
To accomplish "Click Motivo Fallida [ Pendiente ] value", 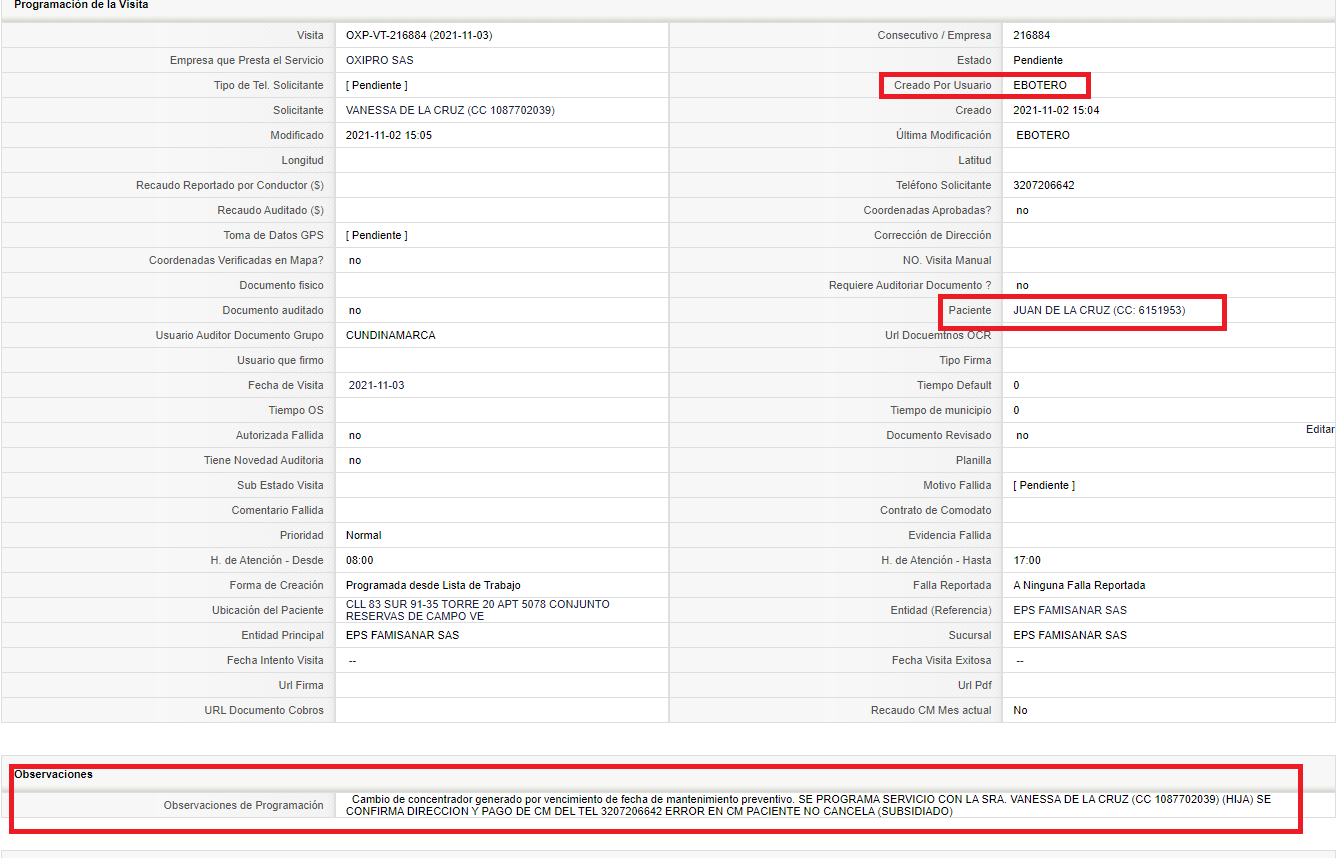I will tap(1044, 485).
